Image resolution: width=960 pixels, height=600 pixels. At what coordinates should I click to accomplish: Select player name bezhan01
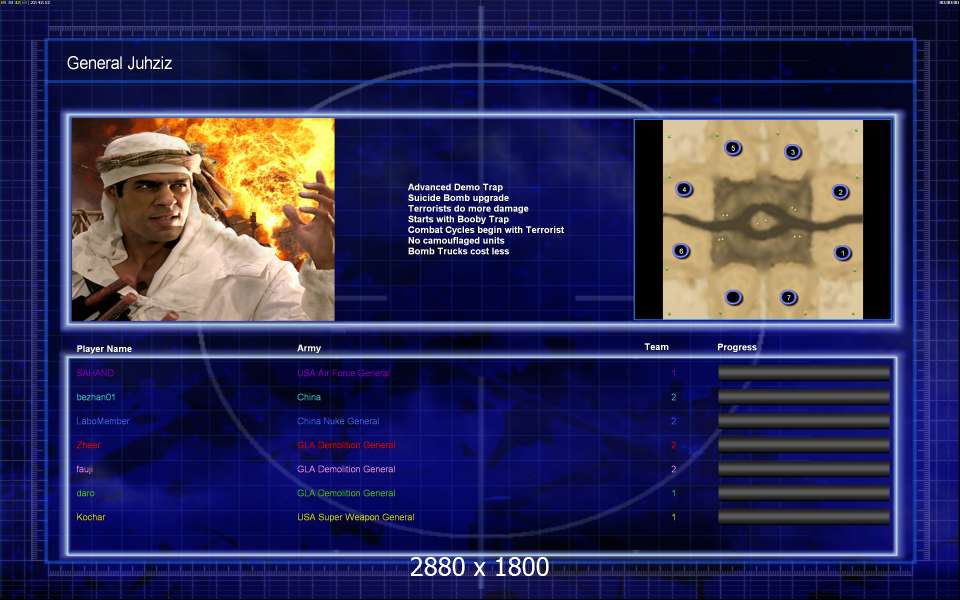(x=96, y=397)
